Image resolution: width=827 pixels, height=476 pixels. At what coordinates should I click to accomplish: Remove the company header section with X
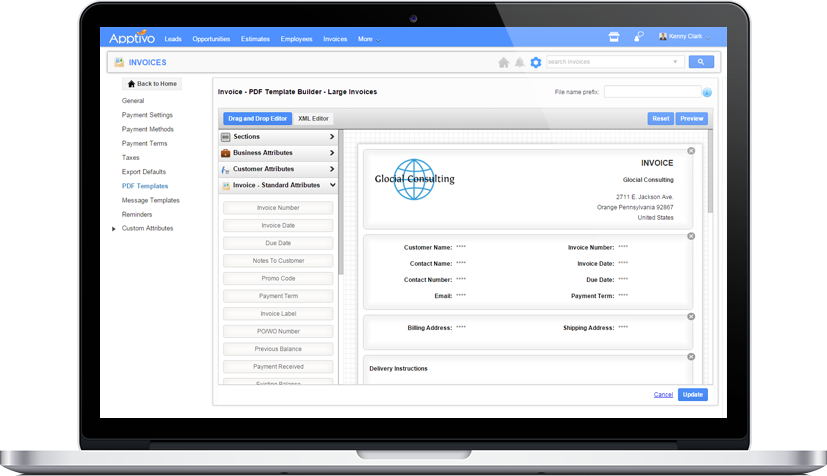[691, 151]
